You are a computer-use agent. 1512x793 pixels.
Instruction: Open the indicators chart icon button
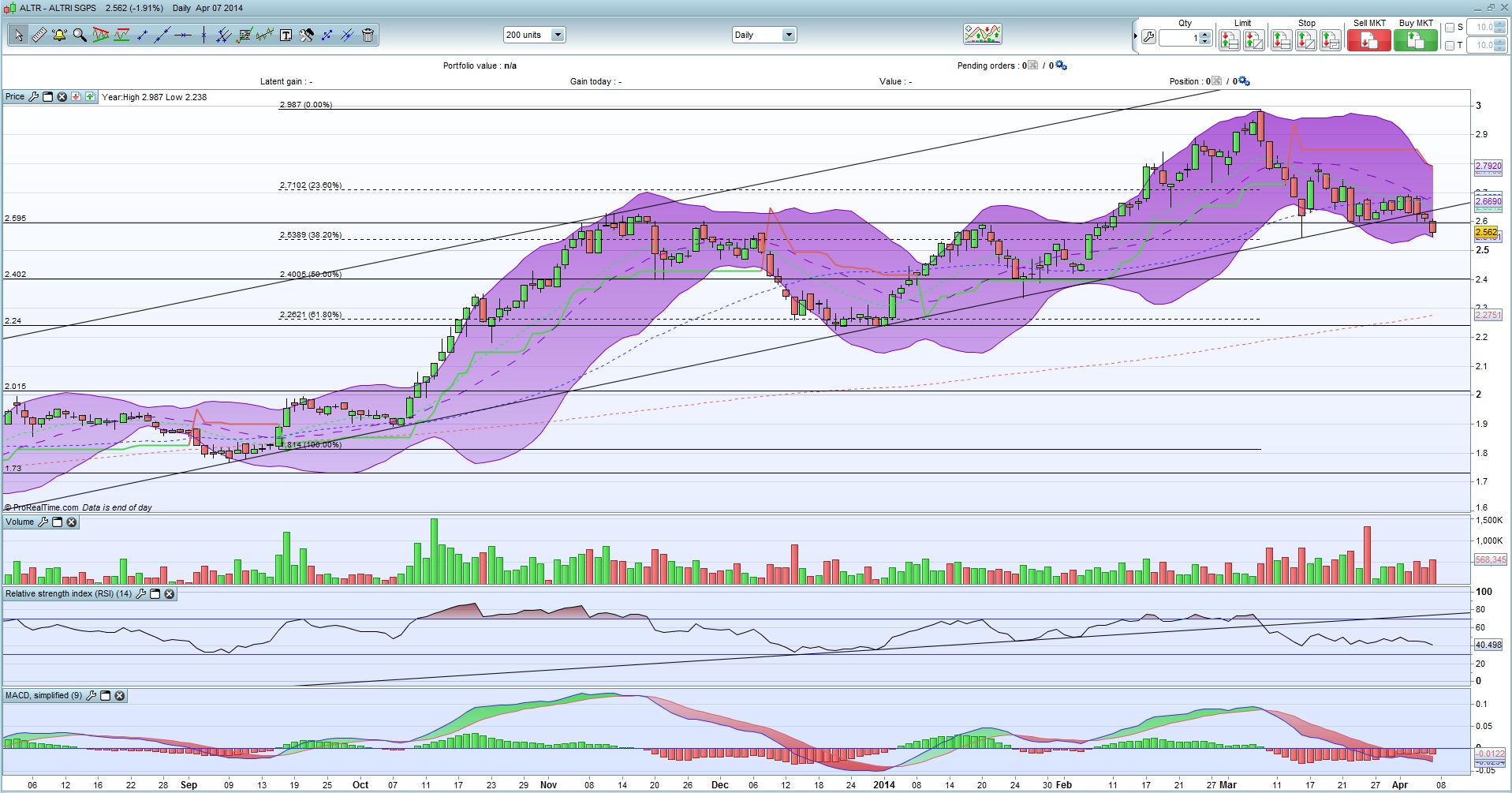tap(982, 34)
